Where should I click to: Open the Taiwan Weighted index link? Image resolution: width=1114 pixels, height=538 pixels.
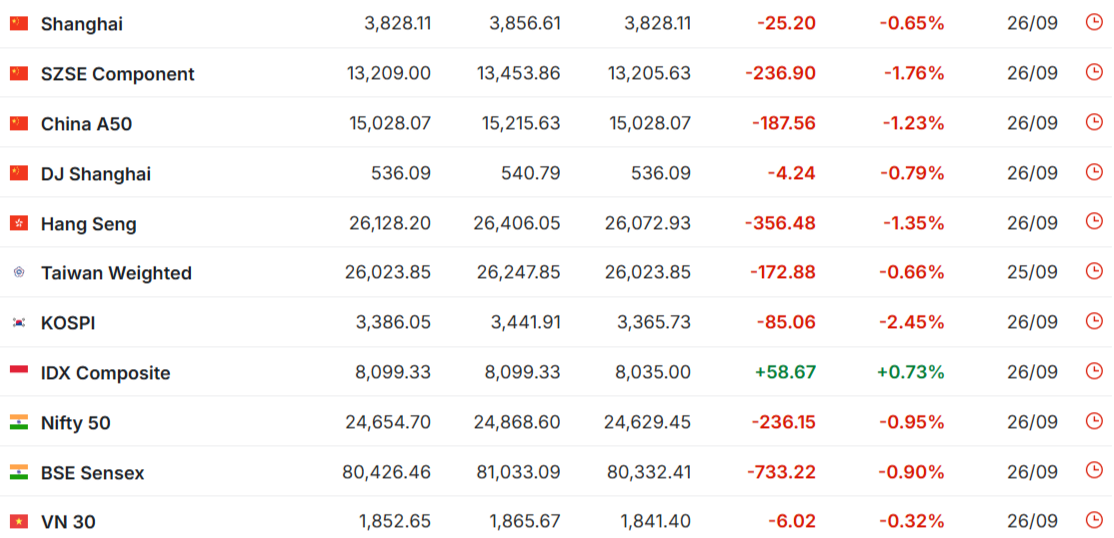(x=117, y=273)
